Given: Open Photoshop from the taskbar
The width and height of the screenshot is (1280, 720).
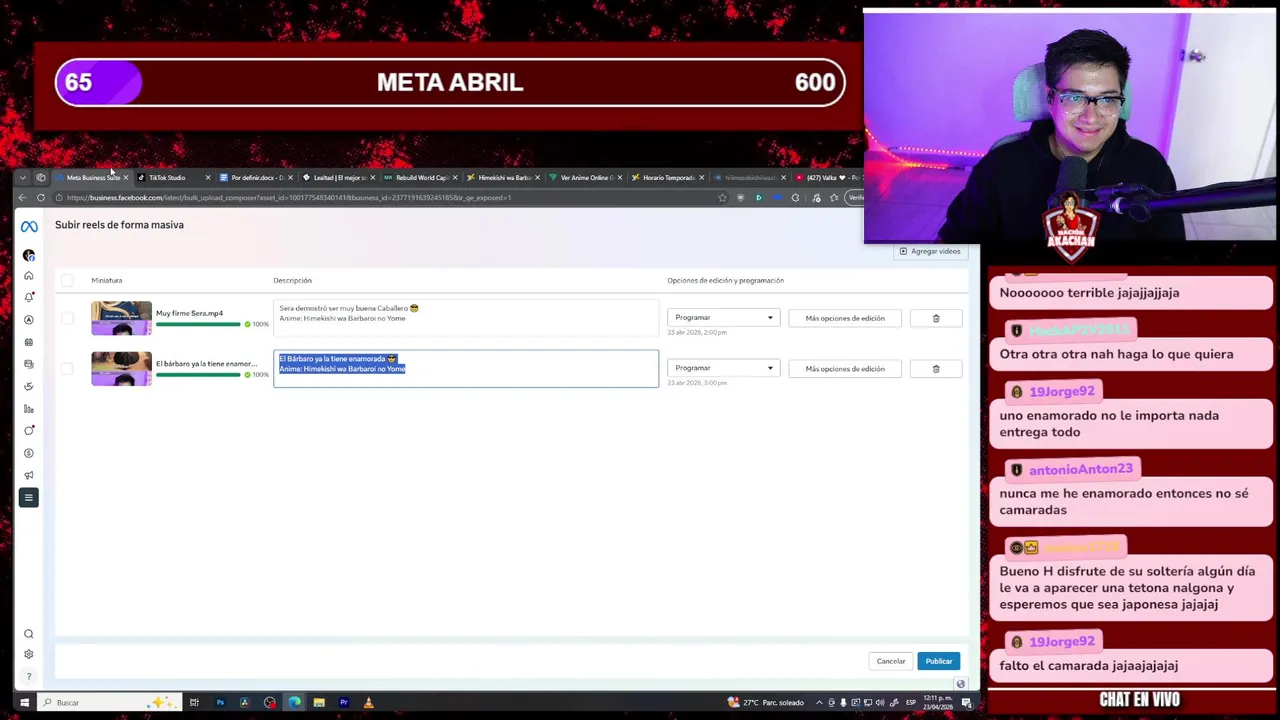Looking at the screenshot, I should [220, 703].
